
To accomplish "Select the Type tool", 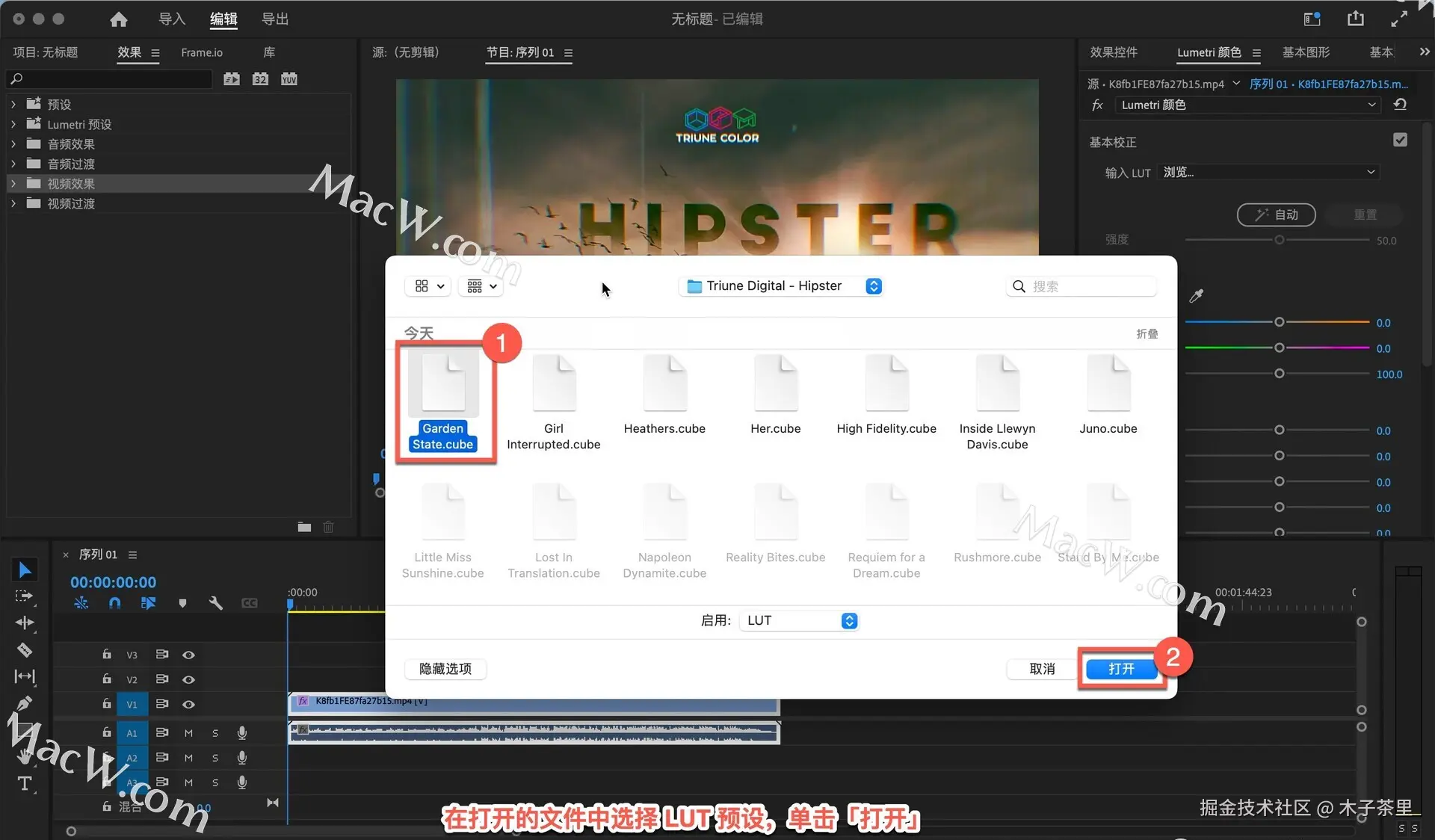I will click(25, 783).
